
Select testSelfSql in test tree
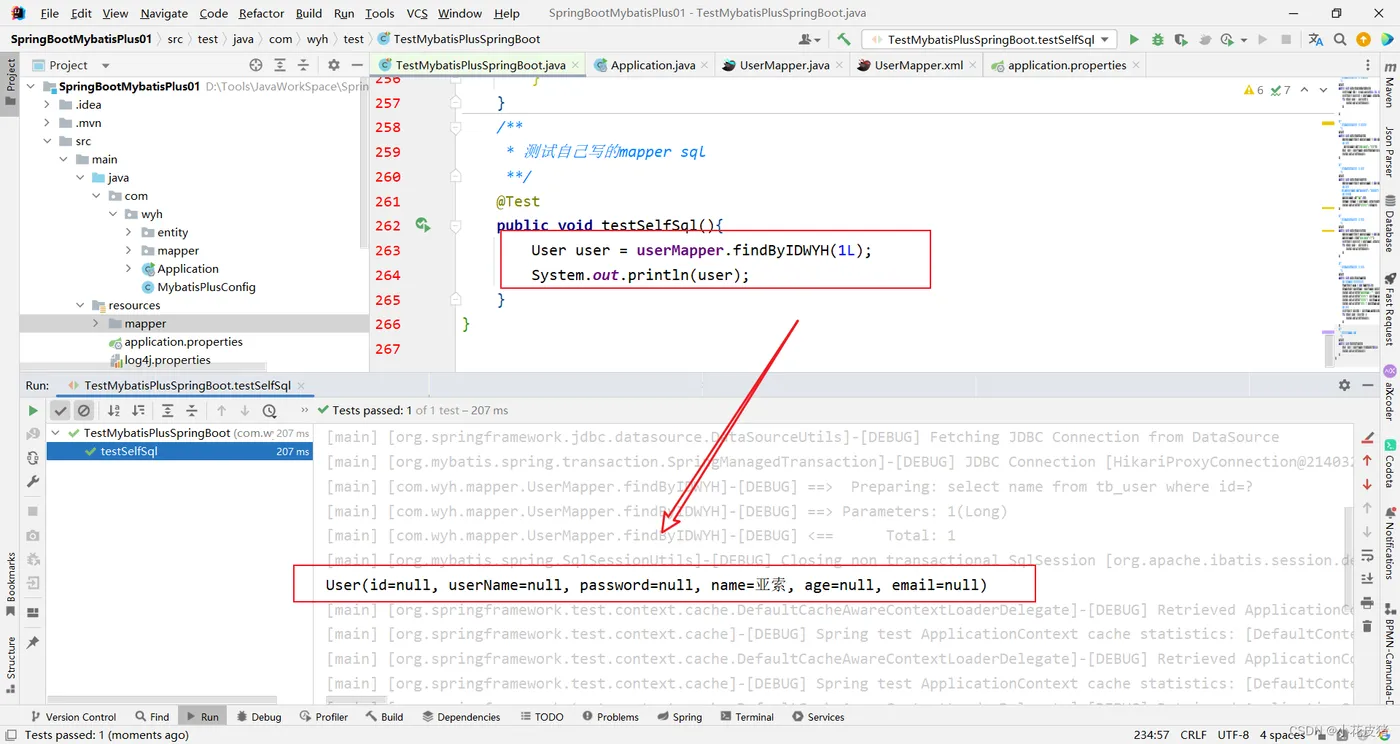(129, 451)
